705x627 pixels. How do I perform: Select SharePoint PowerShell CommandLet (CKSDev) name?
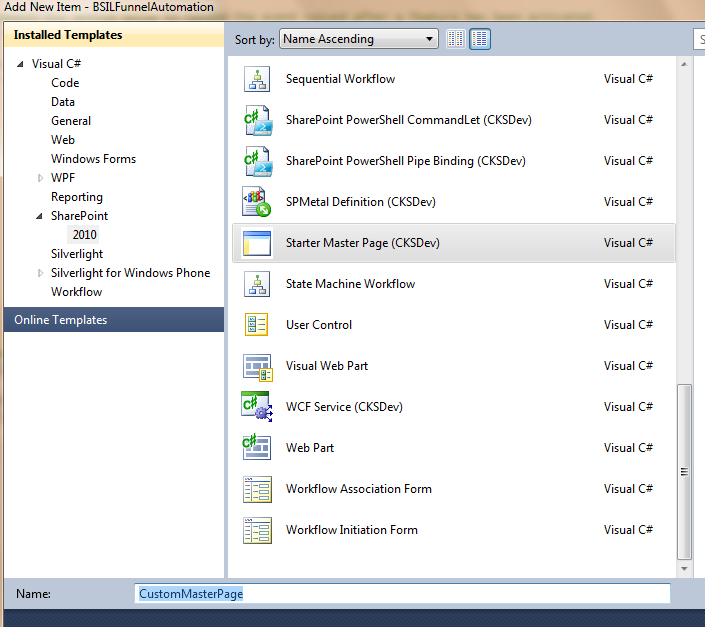[409, 120]
